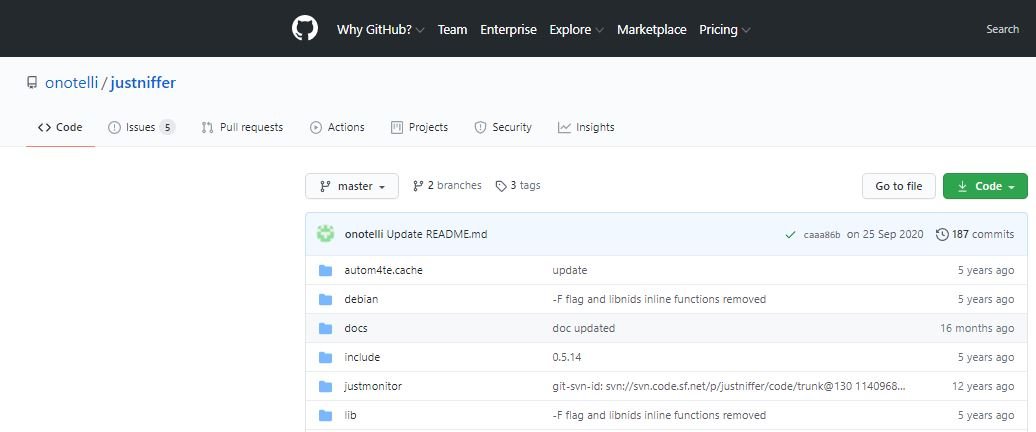Switch to the Actions tab
Screen dimensions: 1036x432
pyautogui.click(x=337, y=127)
